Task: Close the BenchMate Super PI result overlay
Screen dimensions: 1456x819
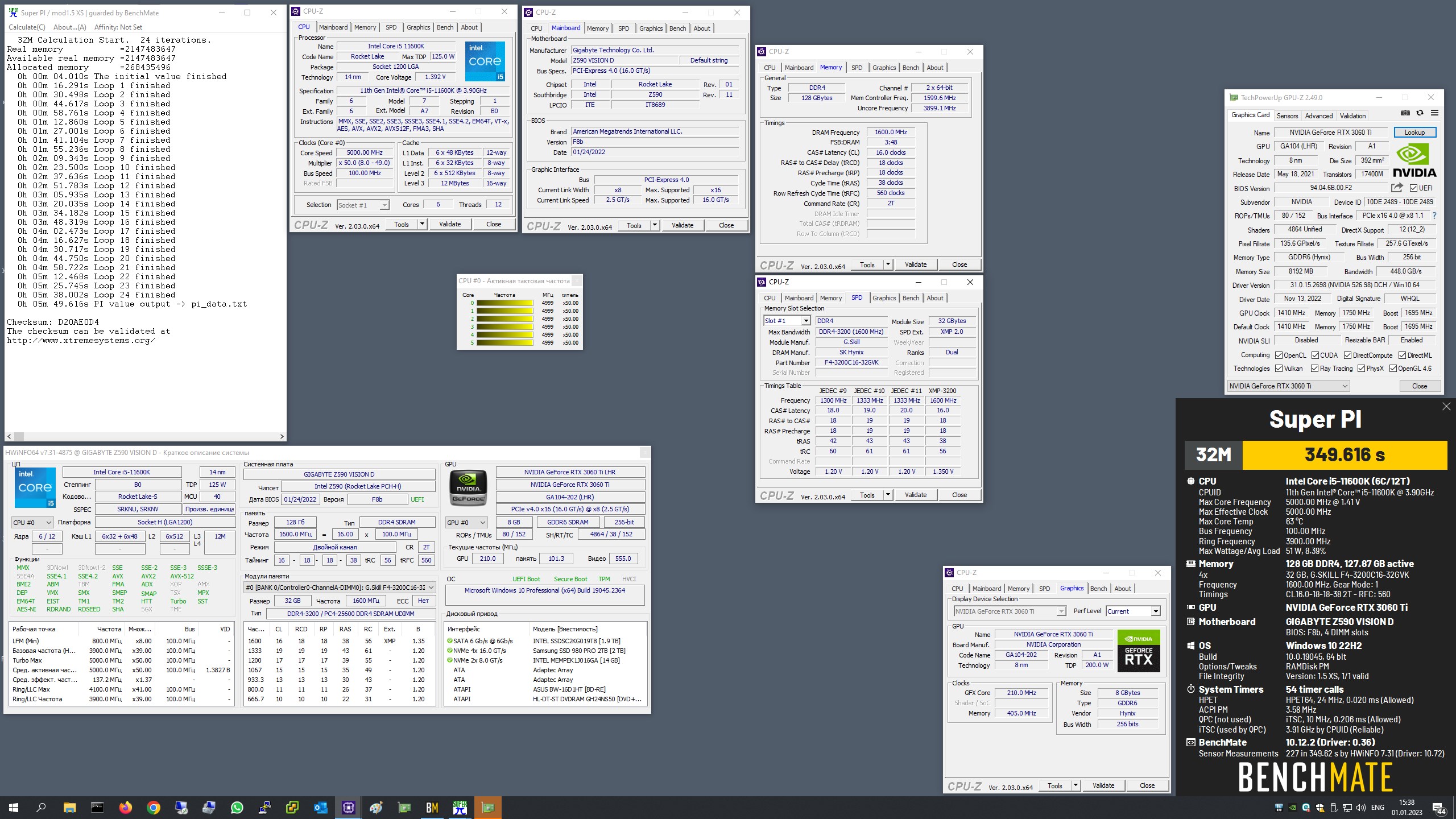Action: coord(1446,407)
